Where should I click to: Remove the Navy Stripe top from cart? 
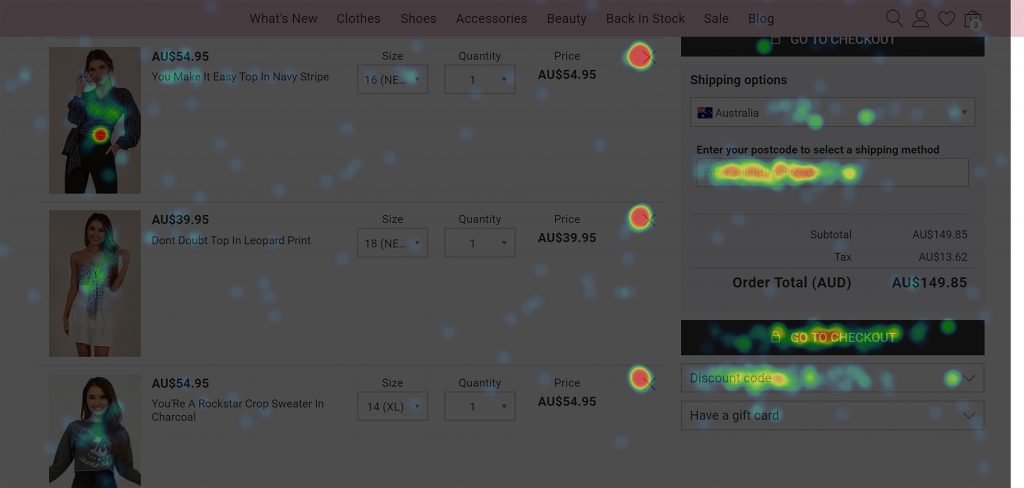(x=647, y=57)
